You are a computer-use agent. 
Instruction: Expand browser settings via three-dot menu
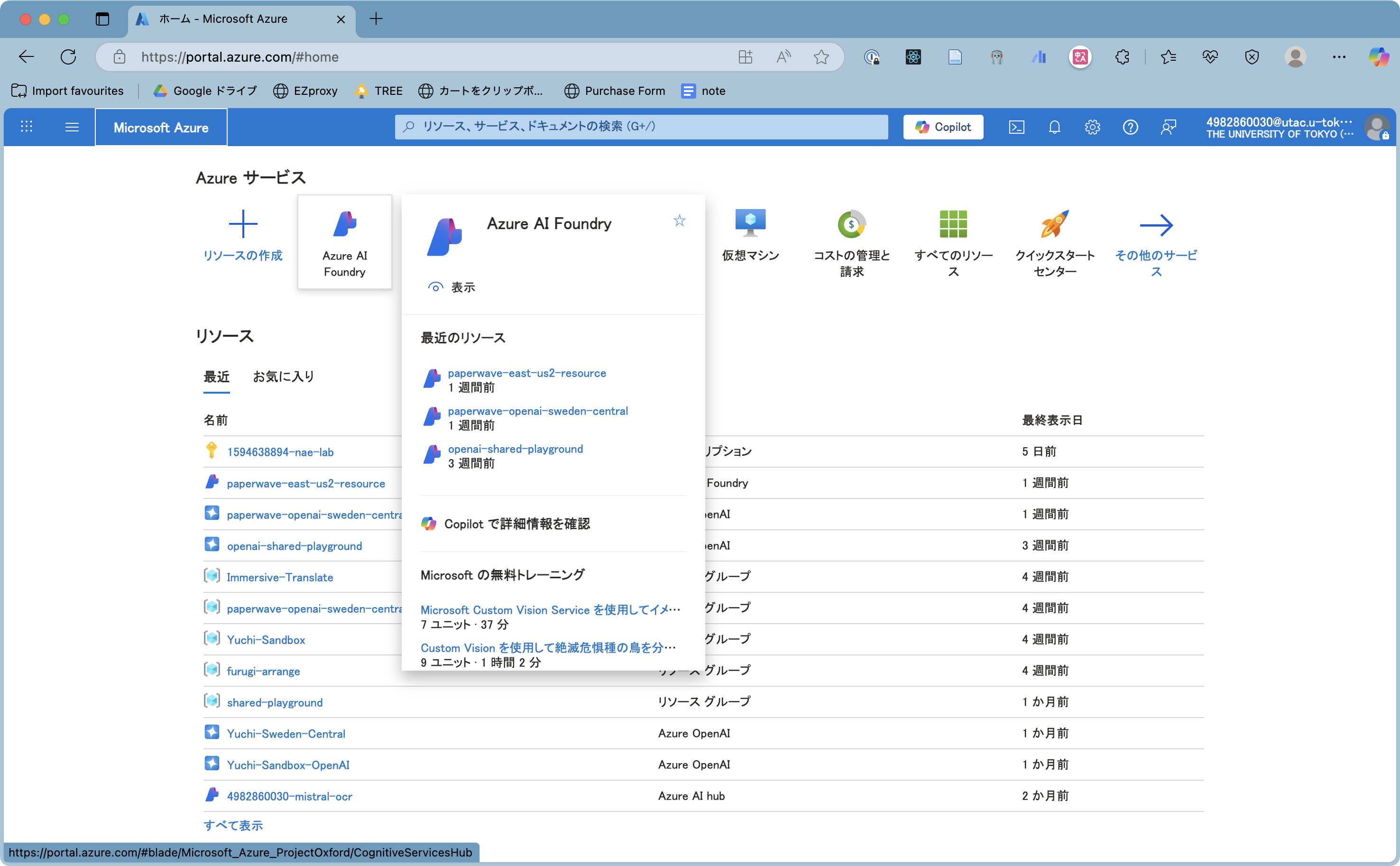tap(1340, 57)
